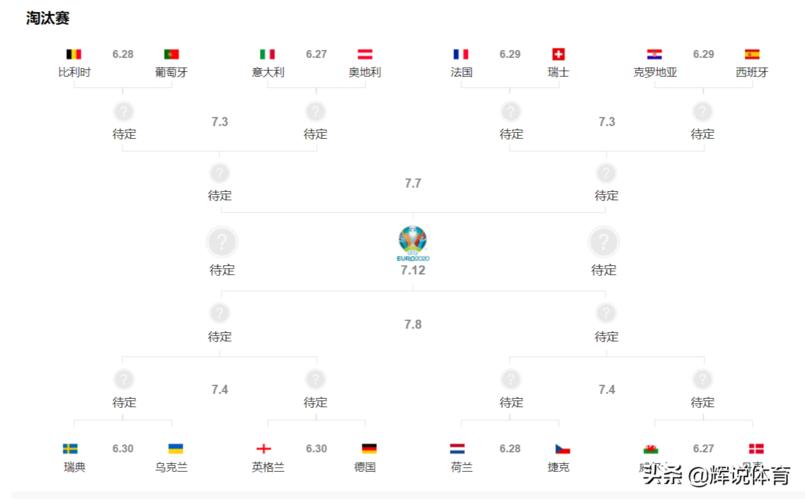Viewport: 805px width, 500px height.
Task: Open the 6.28 Belgium vs Portugal match
Action: 123,54
